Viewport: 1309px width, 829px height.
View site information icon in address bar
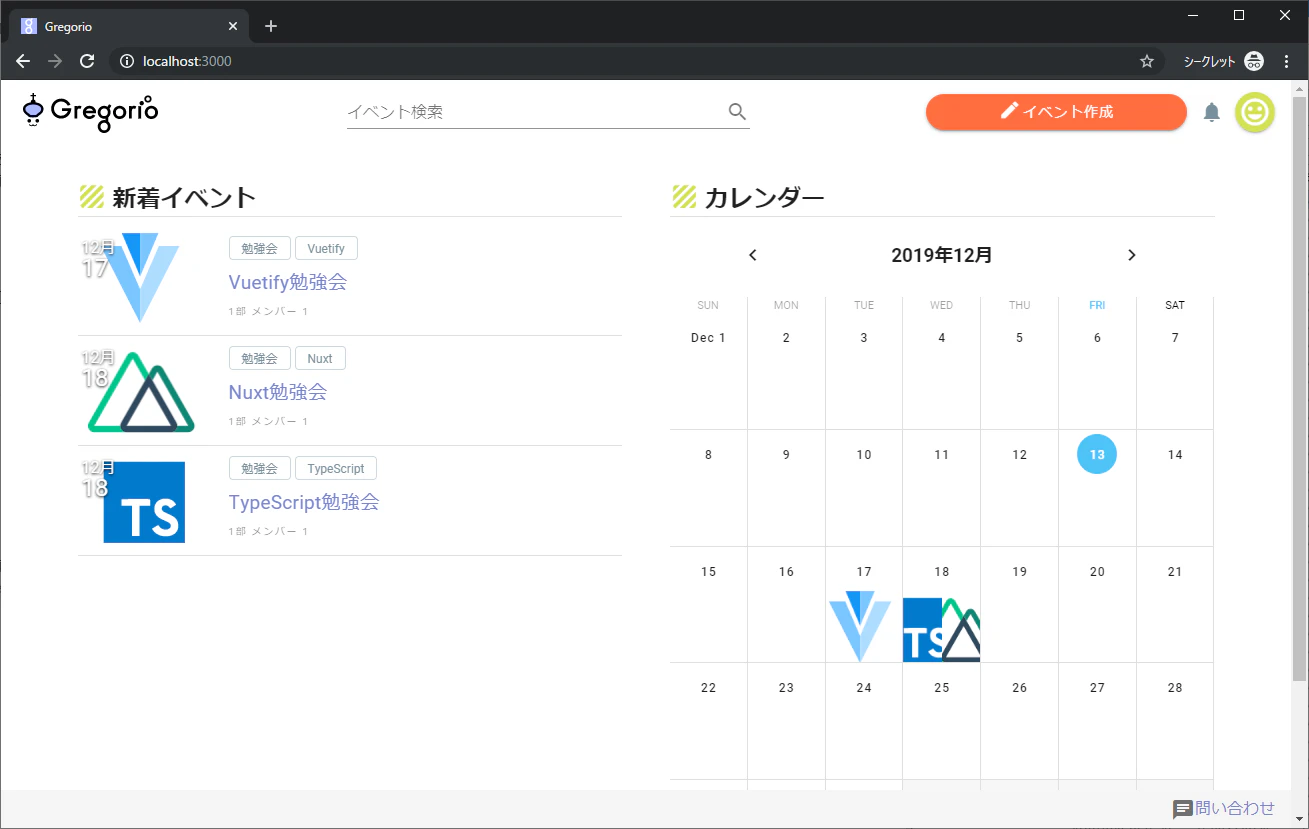127,61
